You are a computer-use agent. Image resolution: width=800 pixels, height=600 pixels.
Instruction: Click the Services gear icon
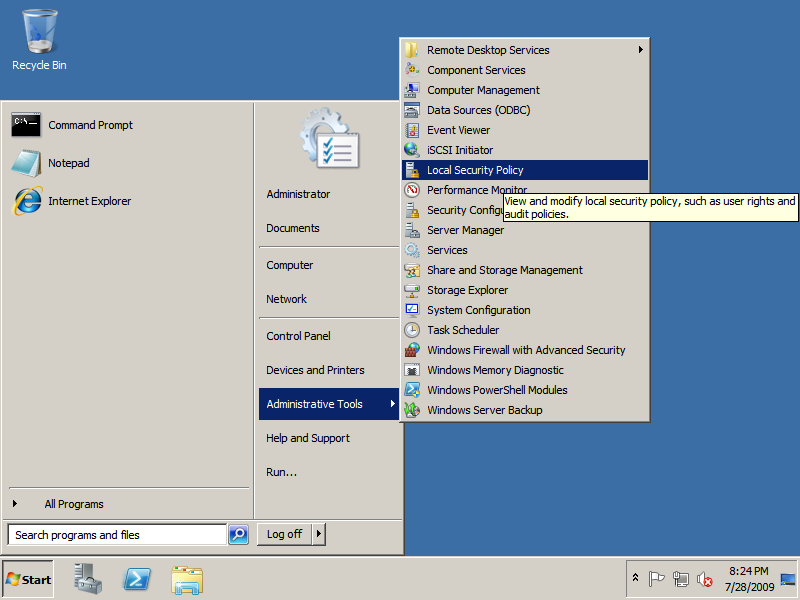pos(412,250)
